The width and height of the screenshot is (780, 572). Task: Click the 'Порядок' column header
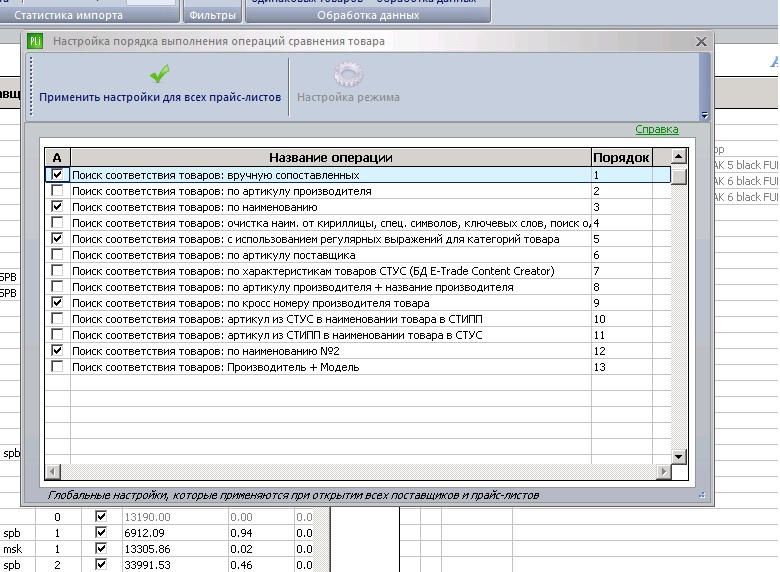pos(621,157)
